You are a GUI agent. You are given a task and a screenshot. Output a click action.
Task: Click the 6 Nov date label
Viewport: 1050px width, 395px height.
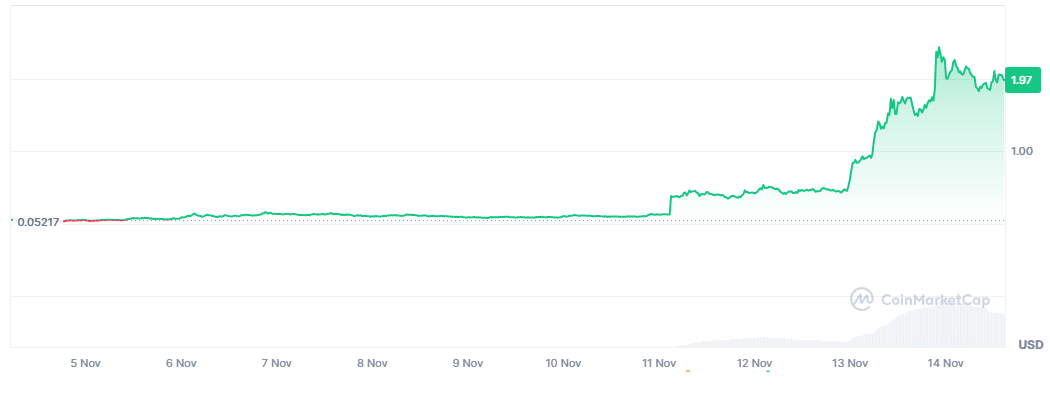click(181, 364)
